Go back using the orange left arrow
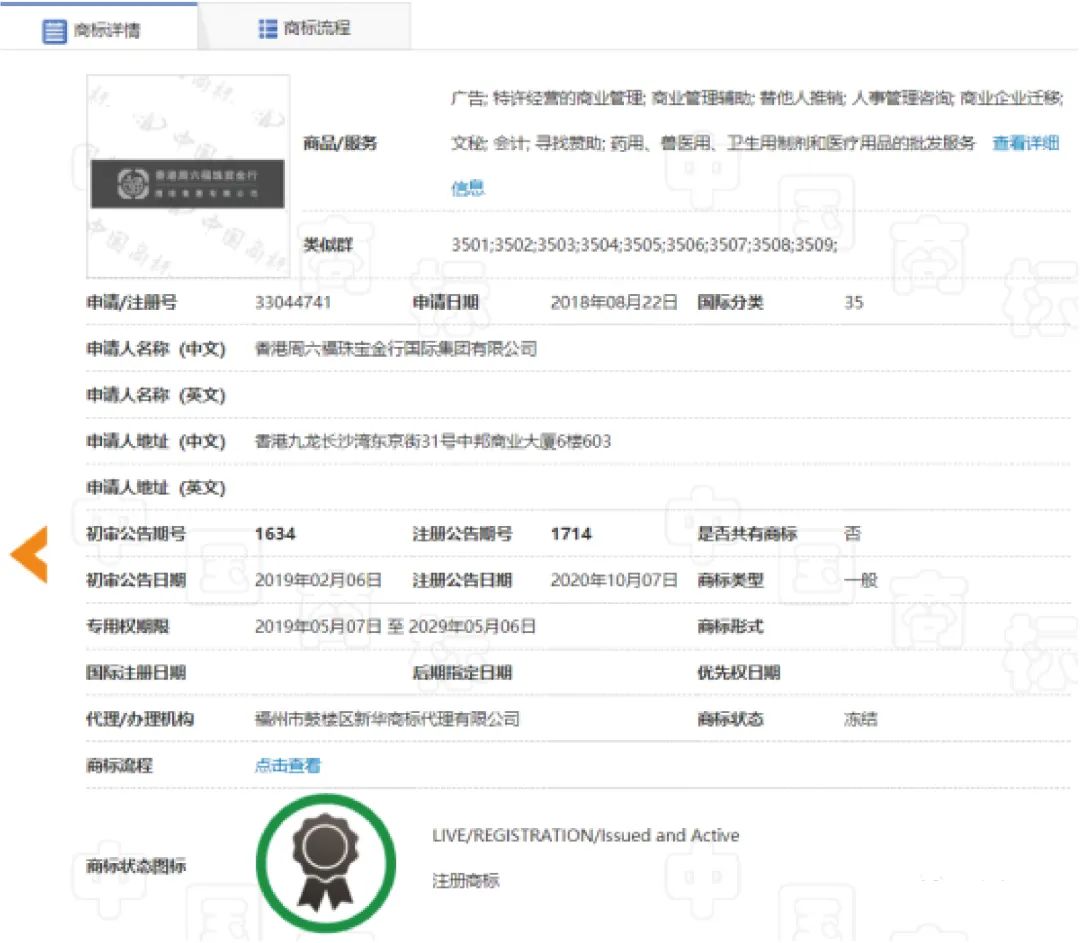Viewport: 1080px width, 943px height. tap(30, 555)
